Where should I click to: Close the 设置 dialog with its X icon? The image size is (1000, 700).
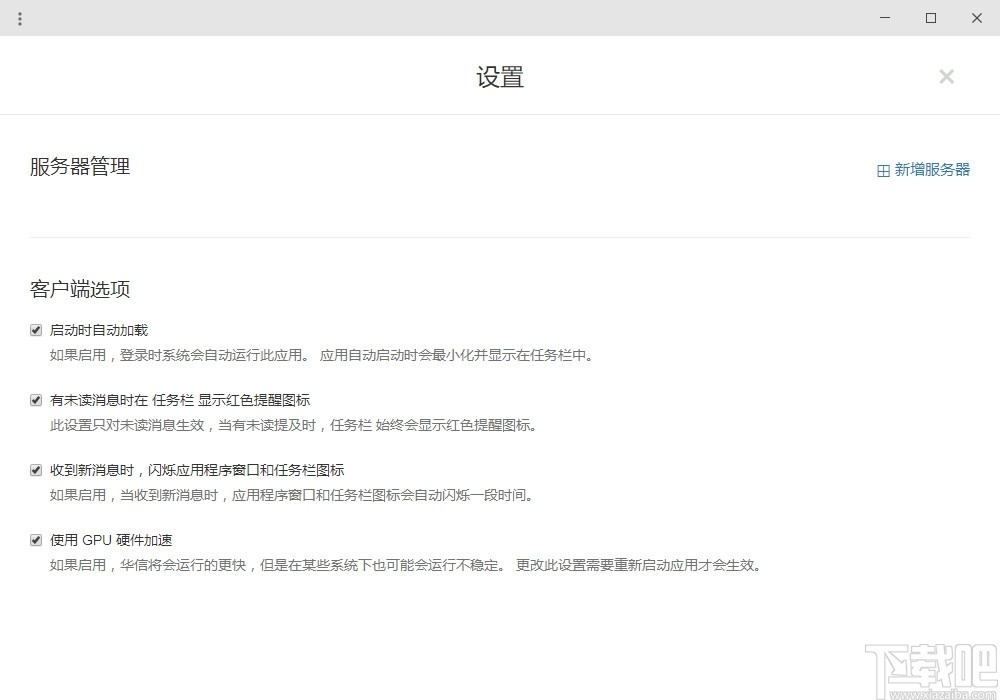tap(946, 76)
